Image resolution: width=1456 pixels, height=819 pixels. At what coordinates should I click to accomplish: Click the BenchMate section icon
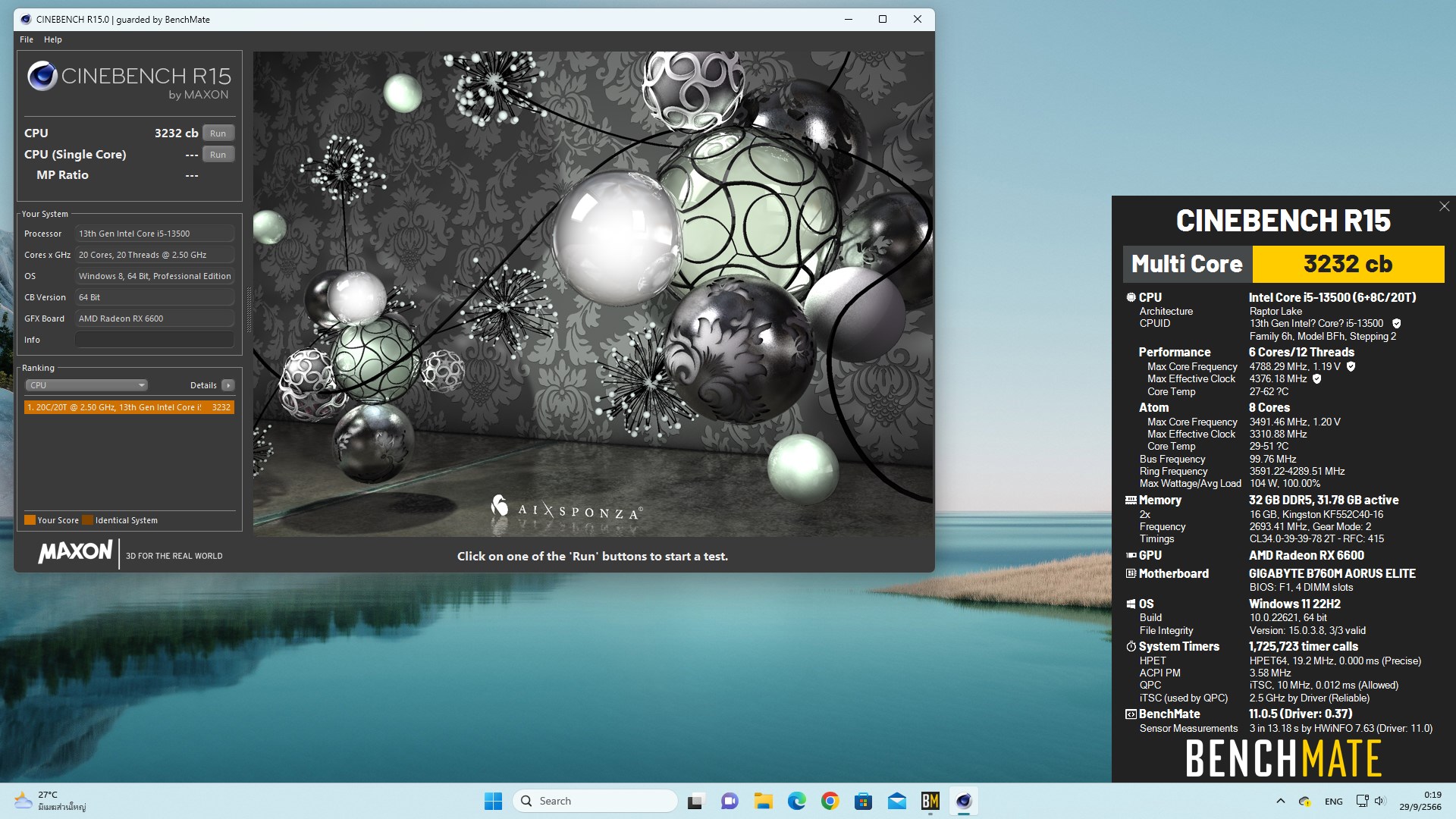1131,714
